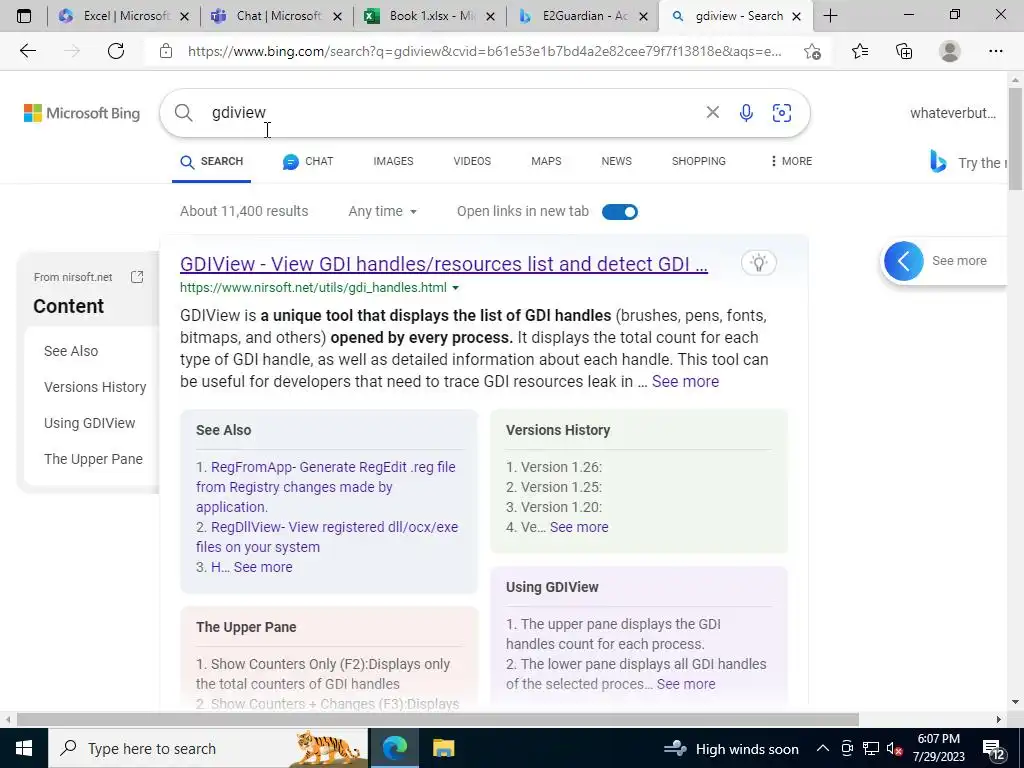Select Versions History in Content sidebar
Image resolution: width=1024 pixels, height=768 pixels.
(95, 387)
